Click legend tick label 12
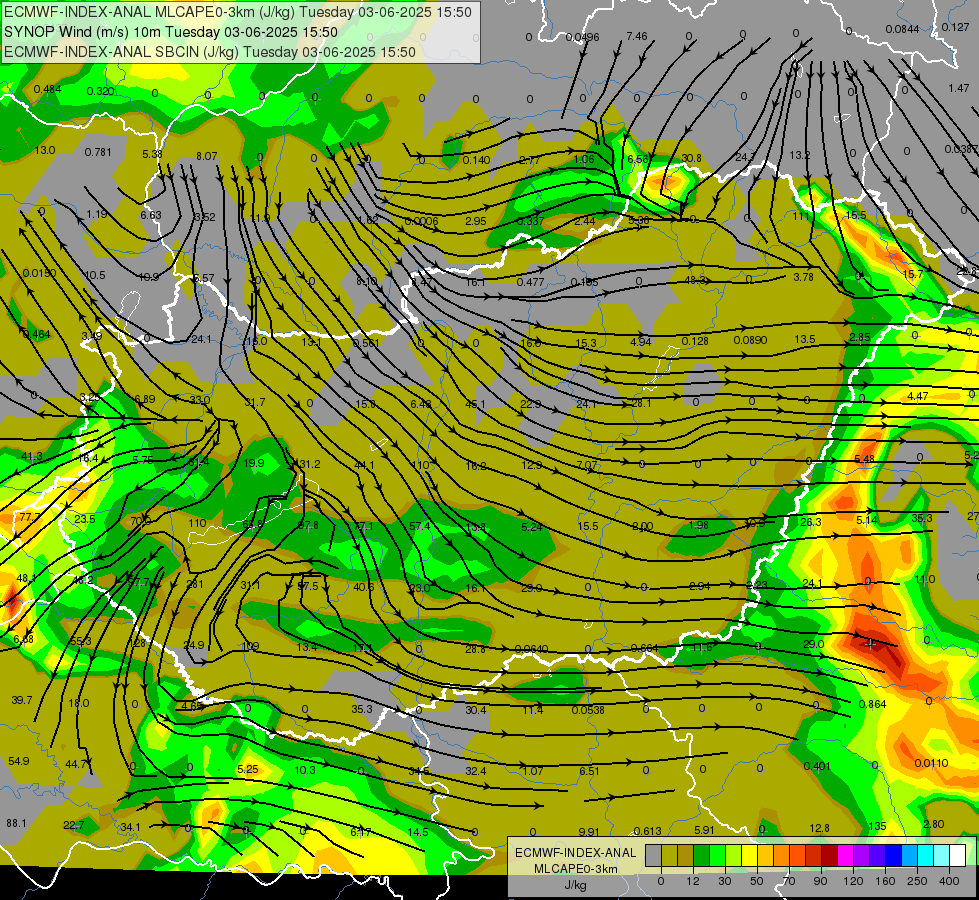 pos(692,881)
